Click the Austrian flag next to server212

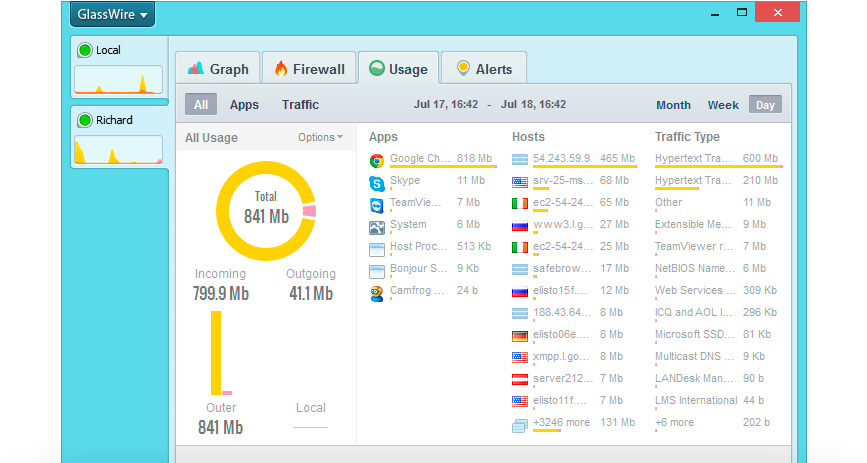coord(520,379)
